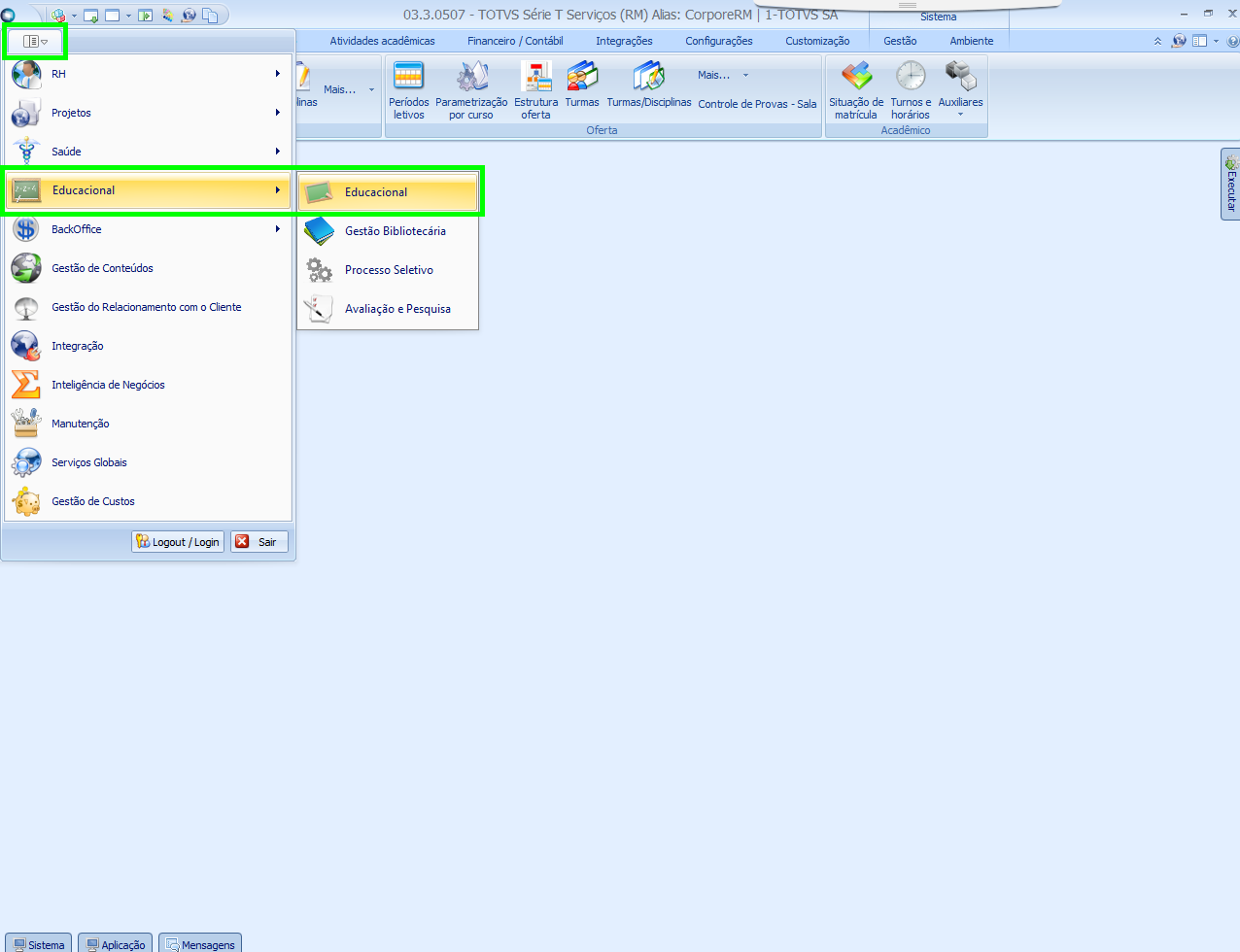Screen dimensions: 1240x952
Task: Open Períodos letivos in ribbon
Action: point(408,90)
